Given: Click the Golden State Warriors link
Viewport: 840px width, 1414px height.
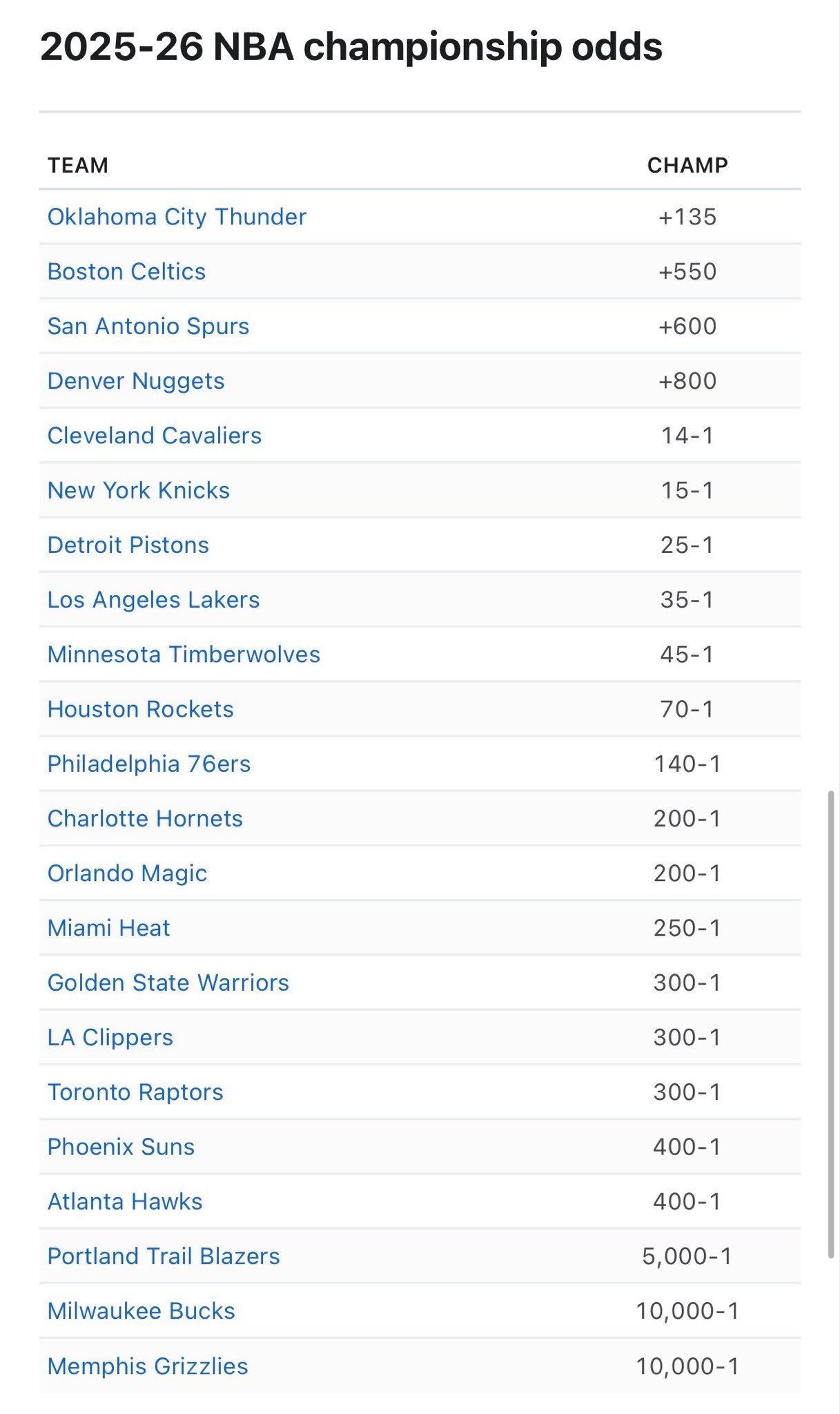Looking at the screenshot, I should [168, 982].
